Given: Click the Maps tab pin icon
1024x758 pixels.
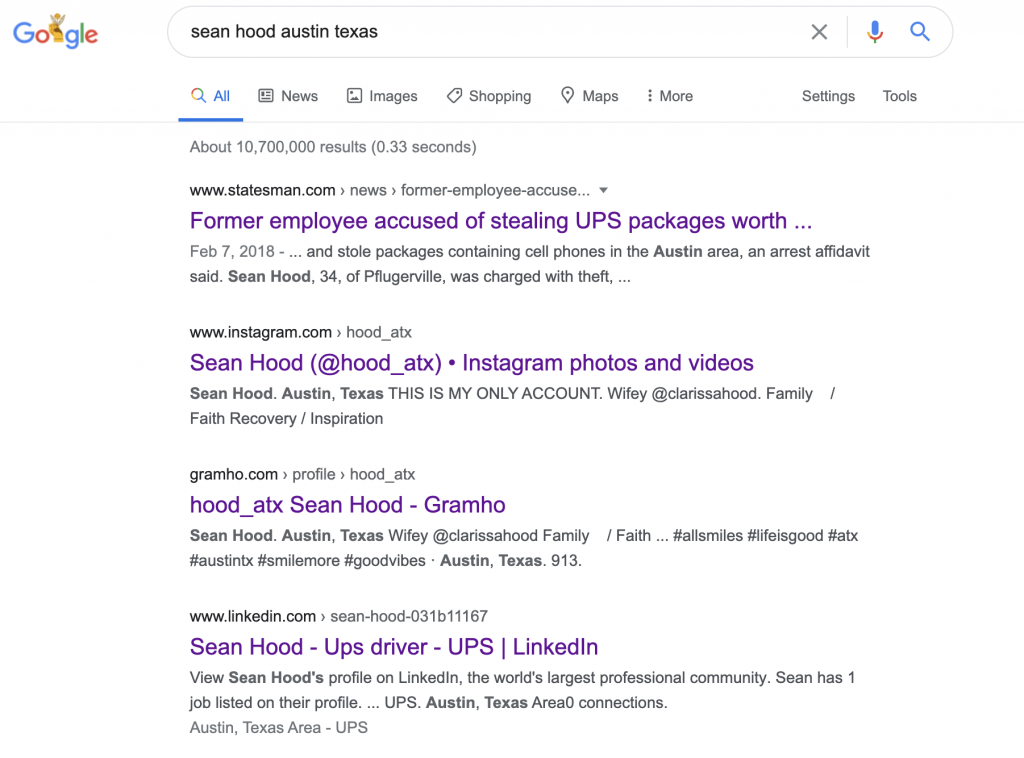Looking at the screenshot, I should tap(568, 95).
